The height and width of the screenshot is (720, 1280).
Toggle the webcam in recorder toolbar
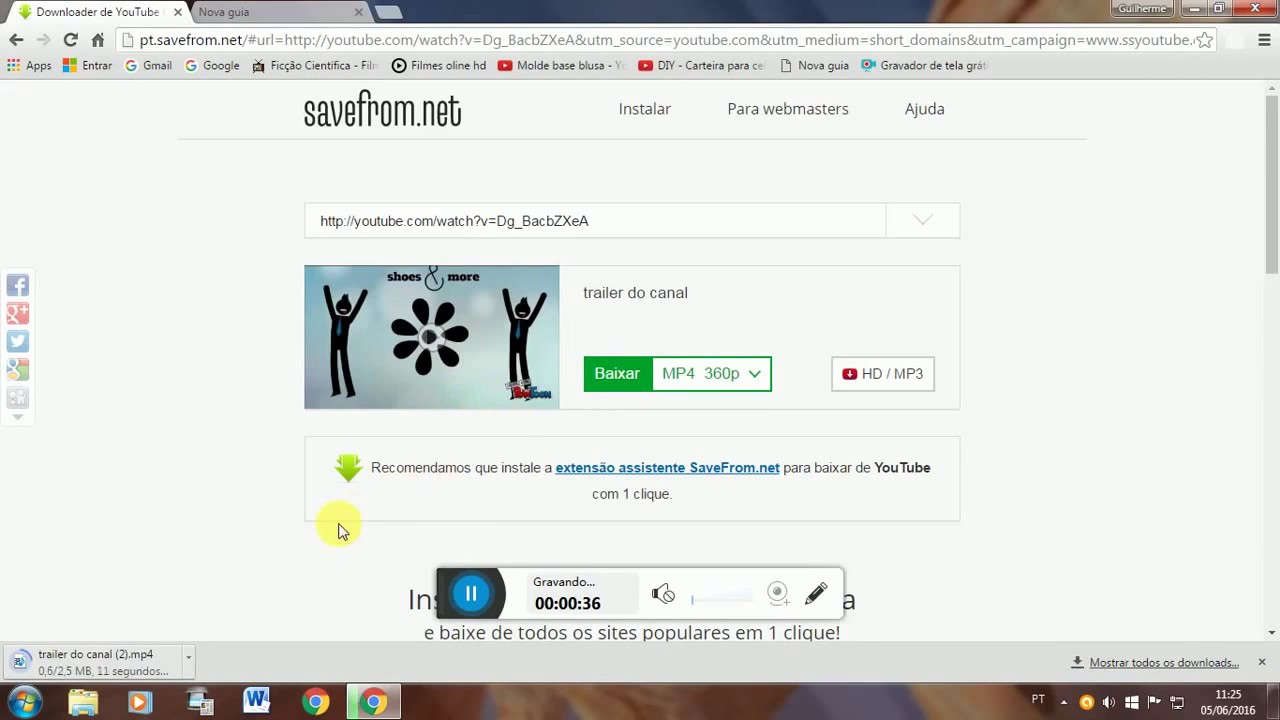pyautogui.click(x=778, y=594)
